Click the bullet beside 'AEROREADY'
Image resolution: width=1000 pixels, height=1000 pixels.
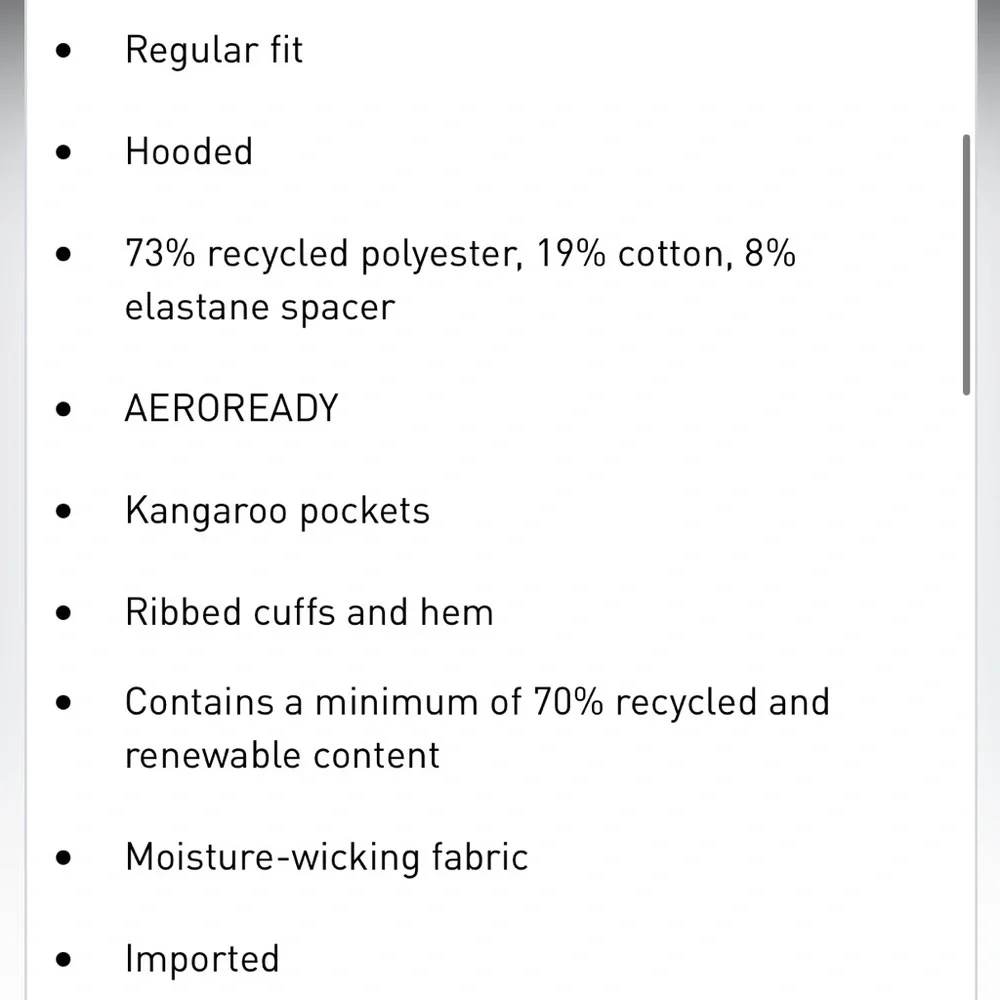[x=63, y=409]
